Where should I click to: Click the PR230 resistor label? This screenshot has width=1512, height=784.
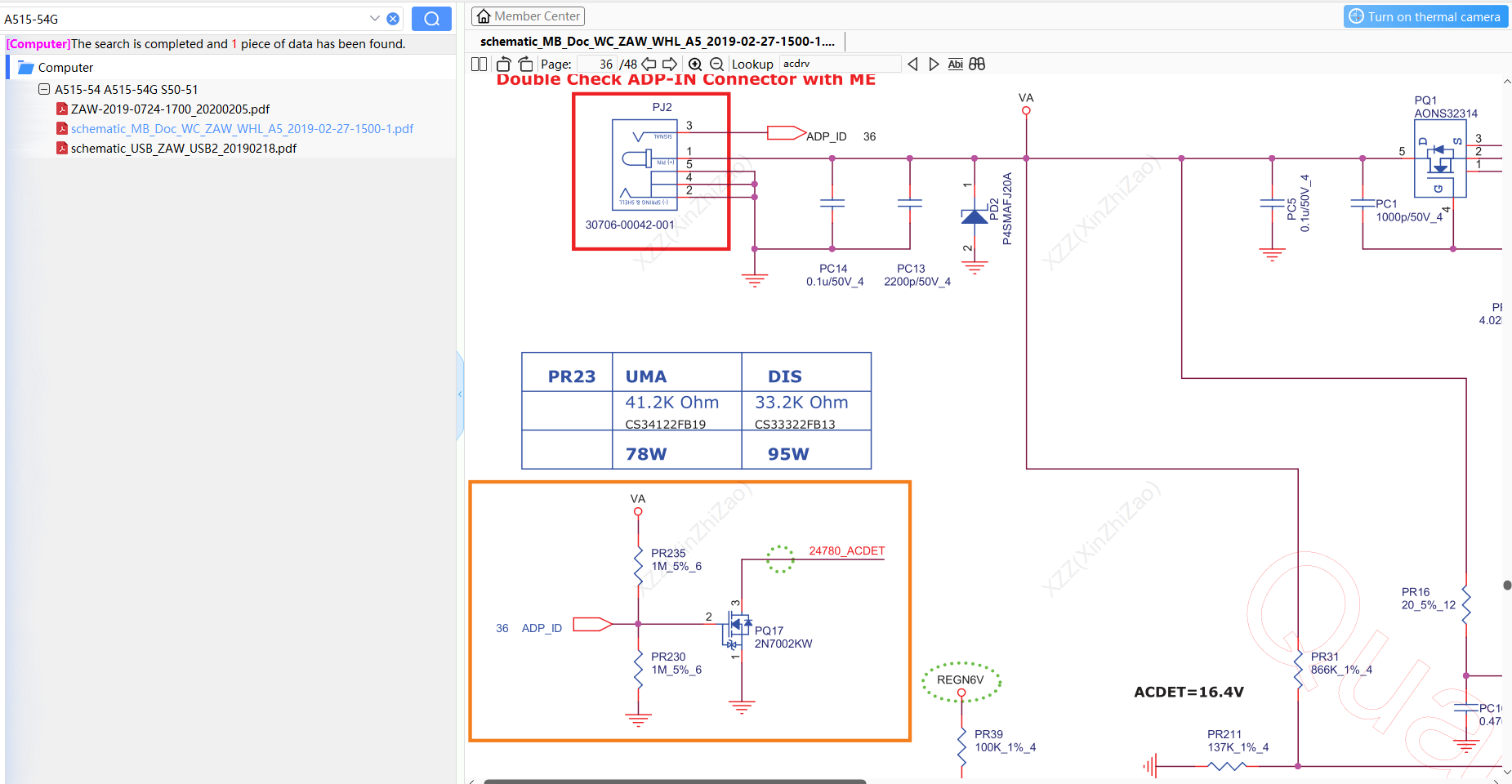(x=668, y=657)
